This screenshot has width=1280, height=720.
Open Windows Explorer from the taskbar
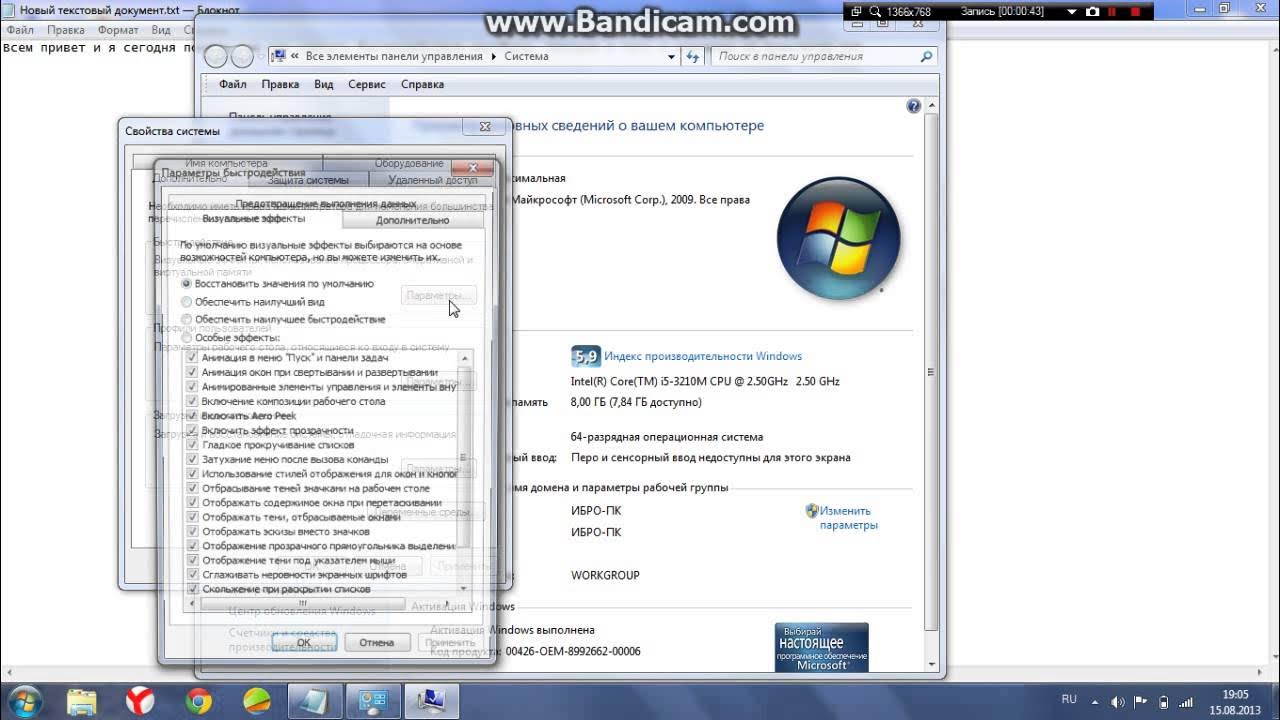pyautogui.click(x=82, y=701)
